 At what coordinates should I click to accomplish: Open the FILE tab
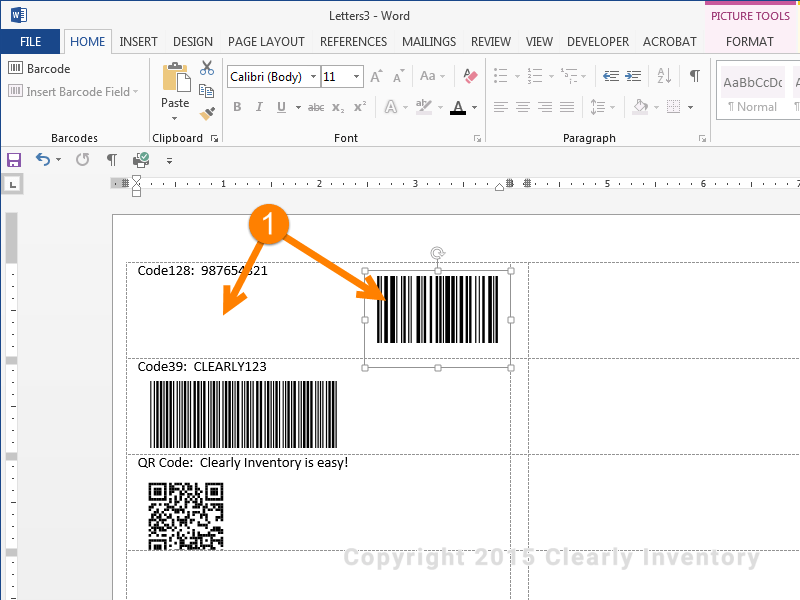[31, 42]
